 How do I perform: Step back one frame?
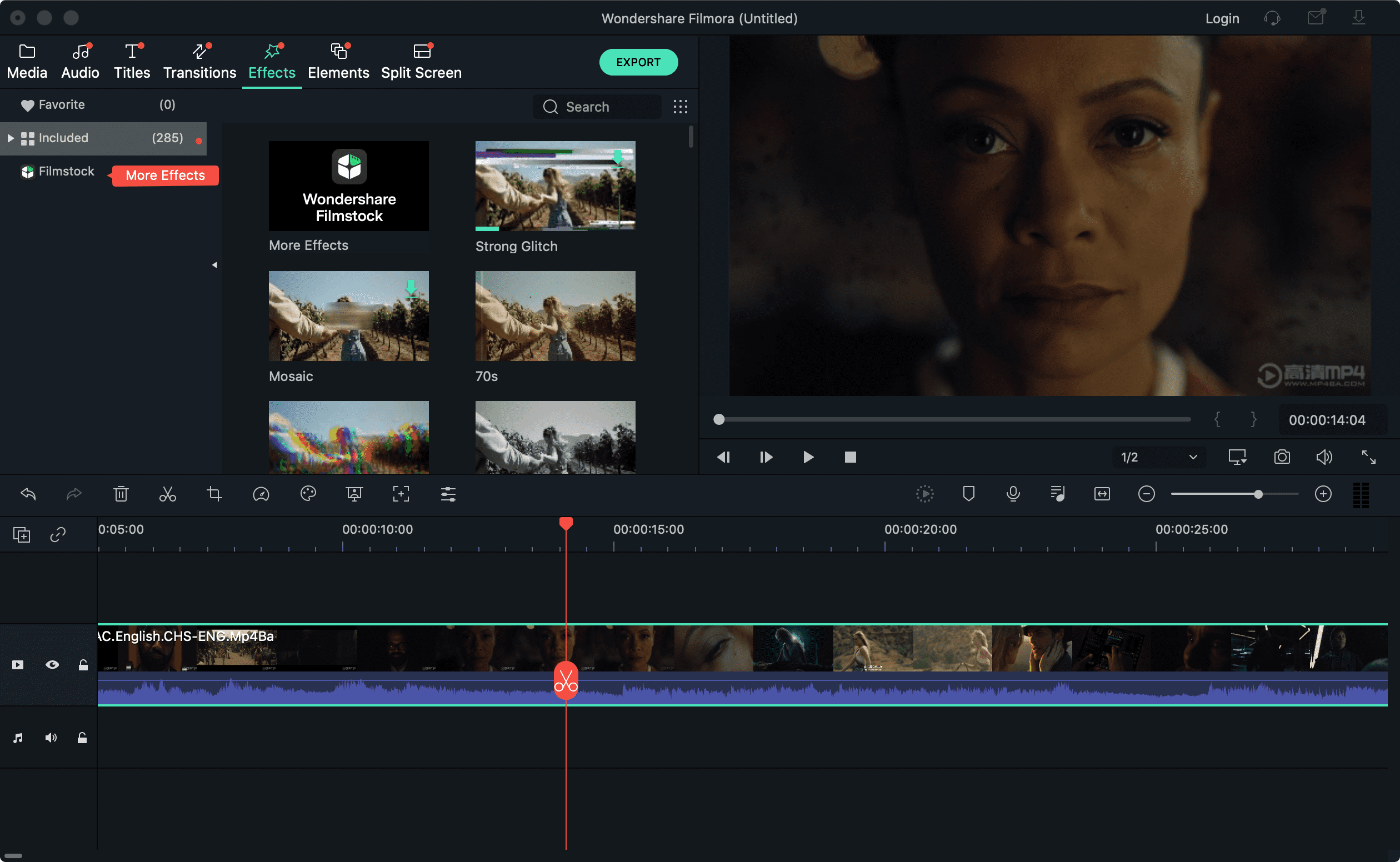tap(723, 457)
